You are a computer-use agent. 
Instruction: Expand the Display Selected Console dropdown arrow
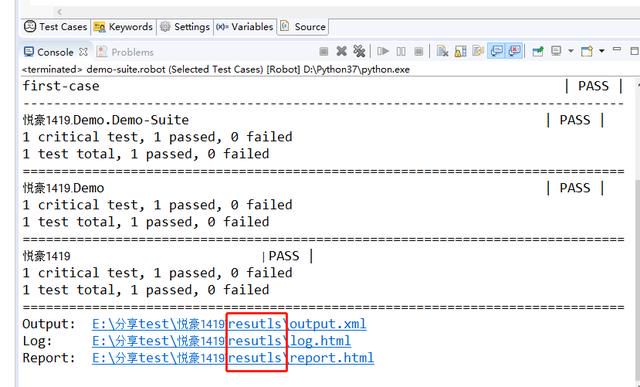point(571,51)
